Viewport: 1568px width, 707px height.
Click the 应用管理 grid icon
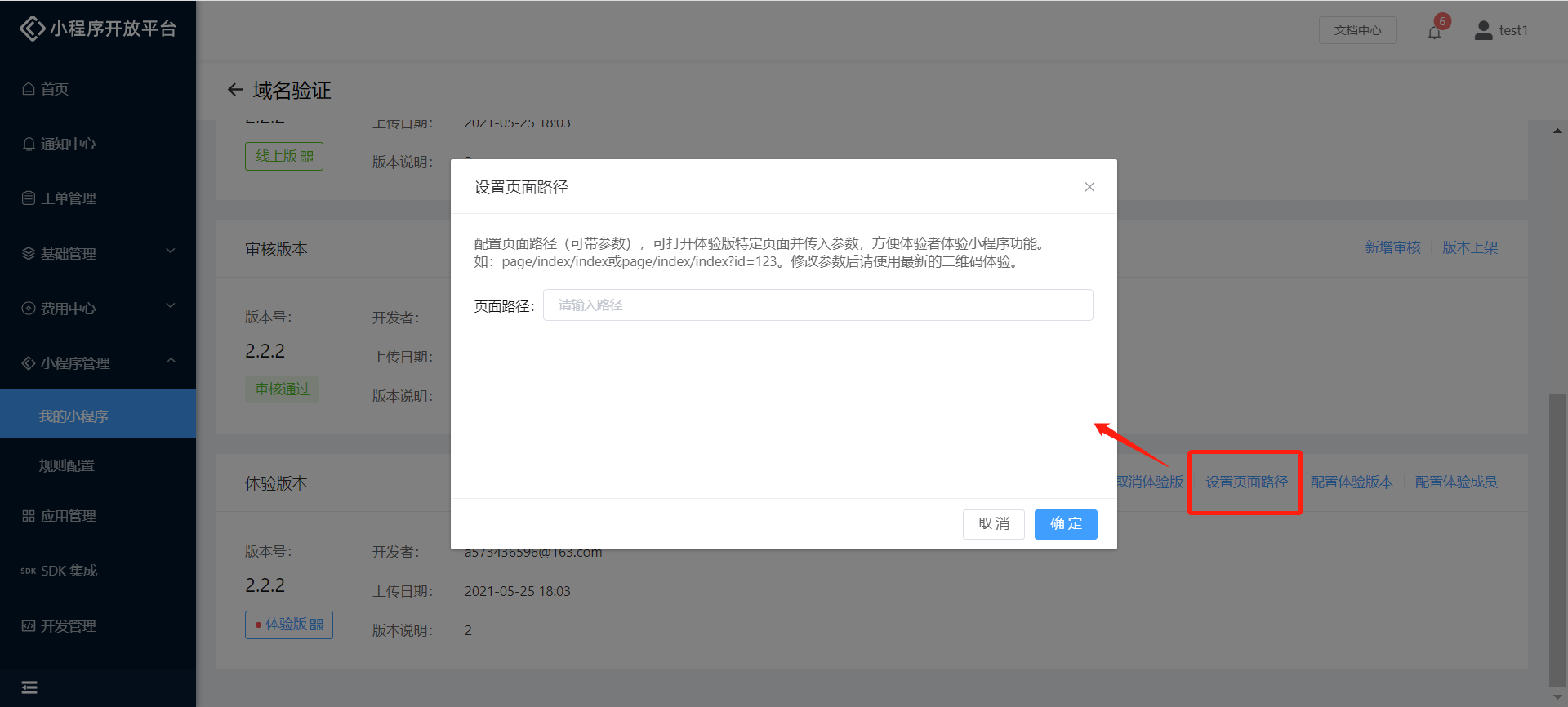click(x=29, y=516)
